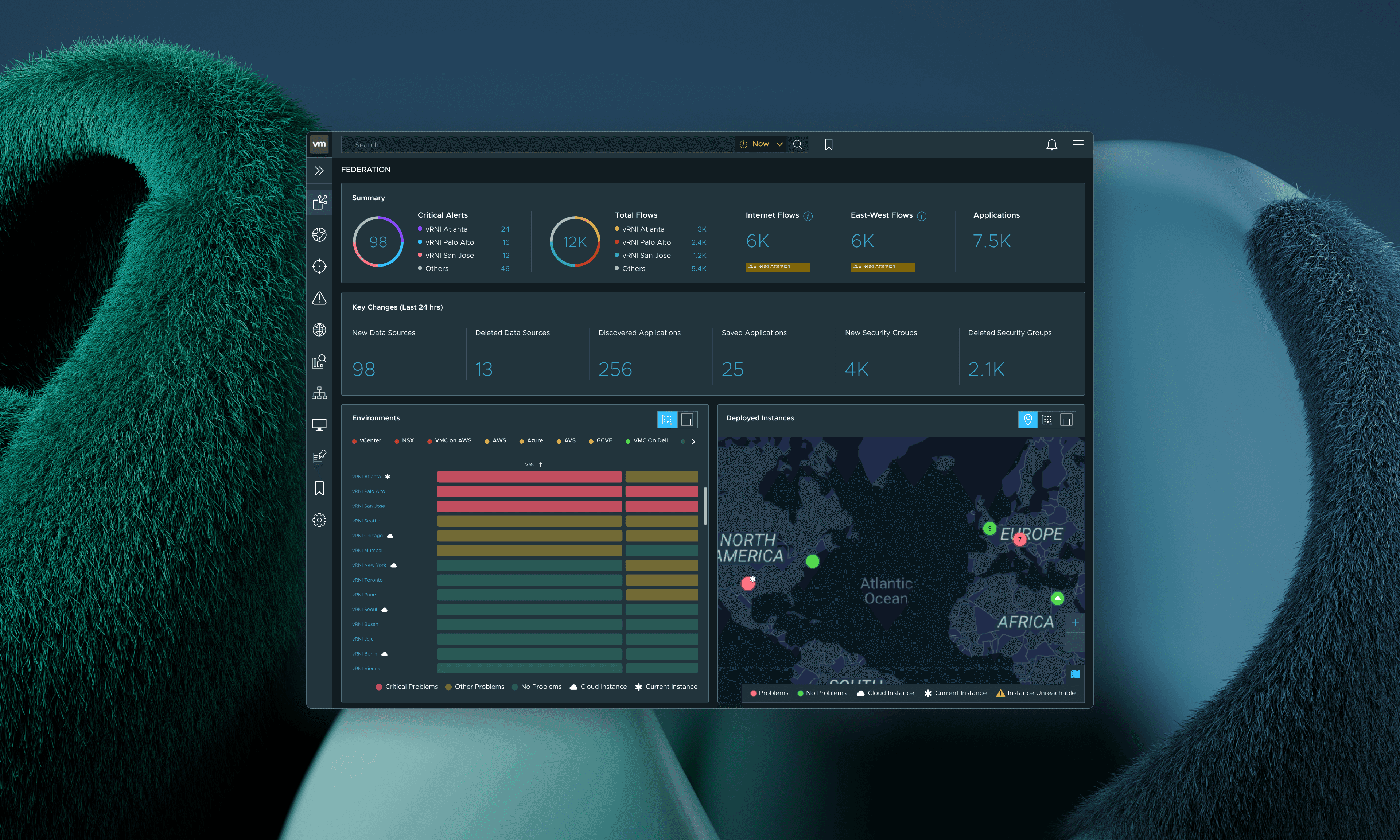
Task: Click the red Europe marker labeled 7
Action: (x=1020, y=540)
